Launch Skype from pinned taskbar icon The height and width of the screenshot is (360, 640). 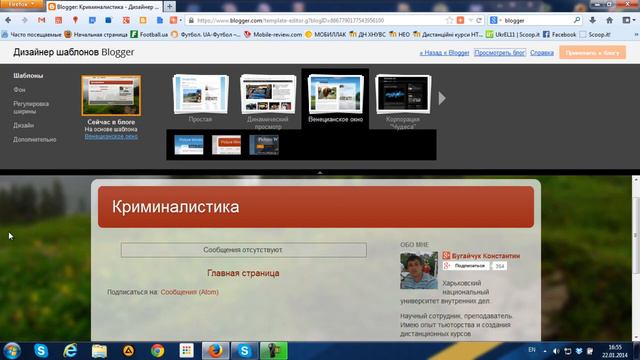coord(41,351)
